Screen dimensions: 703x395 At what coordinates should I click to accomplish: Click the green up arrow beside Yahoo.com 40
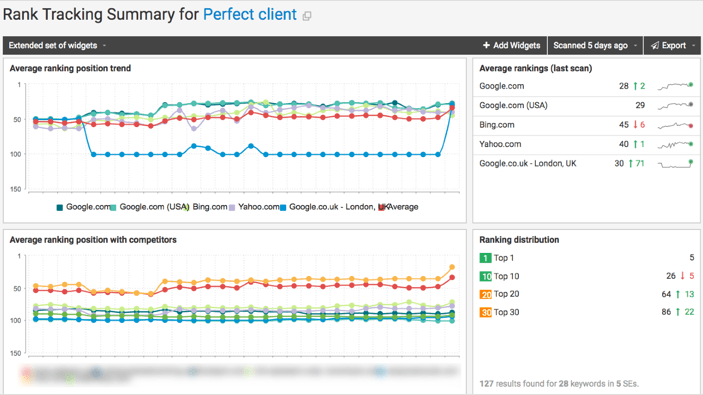tap(635, 144)
